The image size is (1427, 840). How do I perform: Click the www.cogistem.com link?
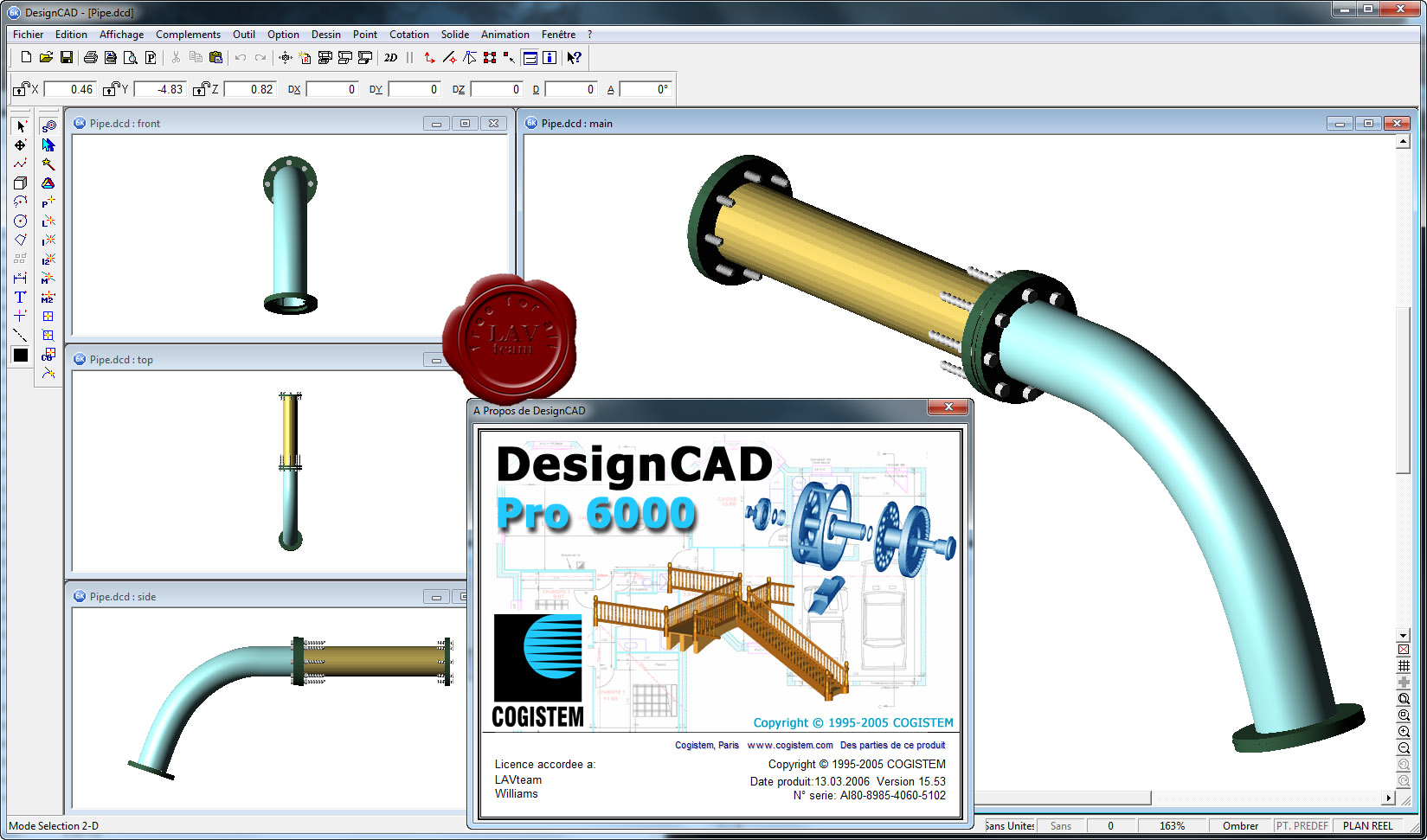(x=790, y=745)
